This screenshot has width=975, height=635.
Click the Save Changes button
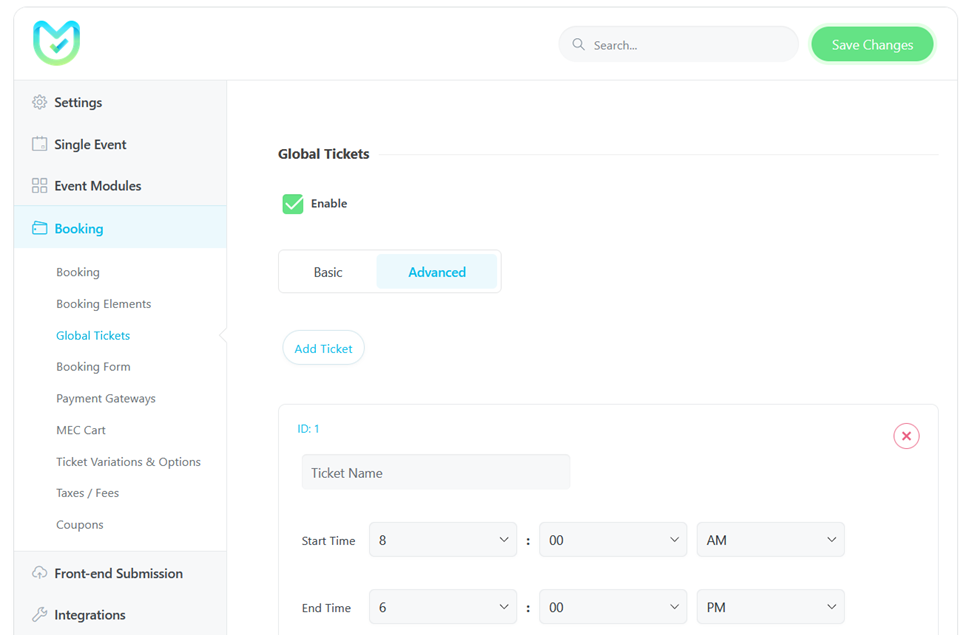click(872, 44)
